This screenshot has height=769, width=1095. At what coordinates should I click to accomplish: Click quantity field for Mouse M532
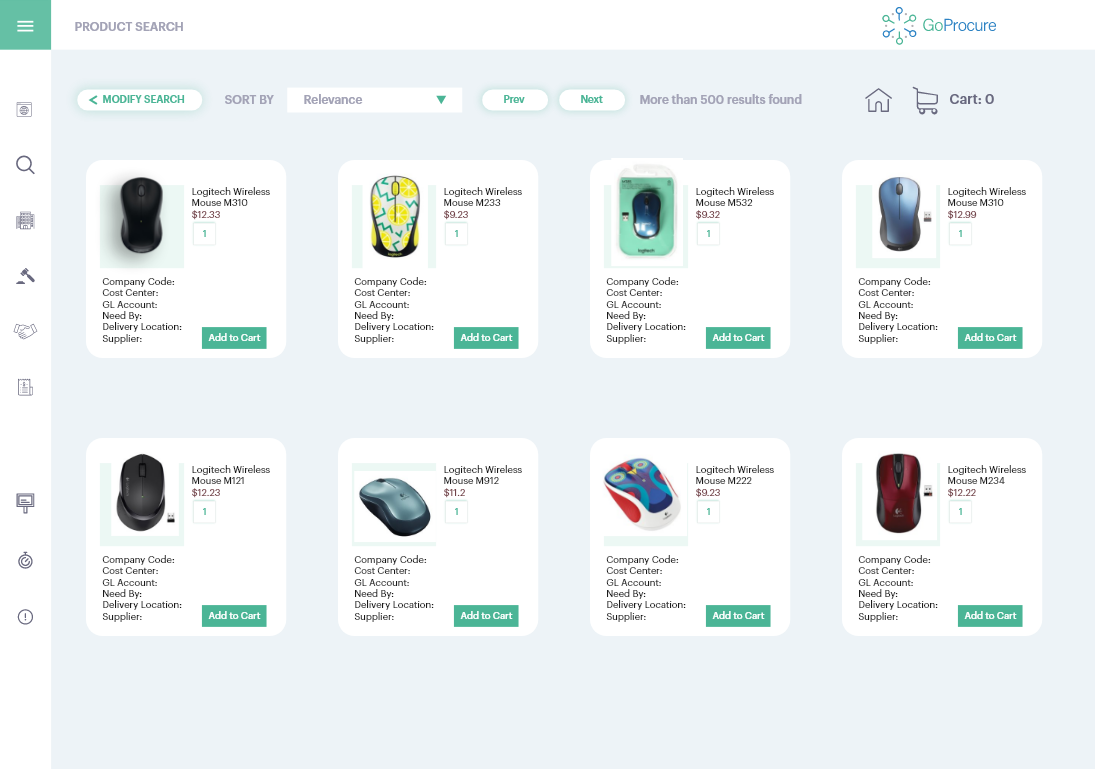pos(708,234)
